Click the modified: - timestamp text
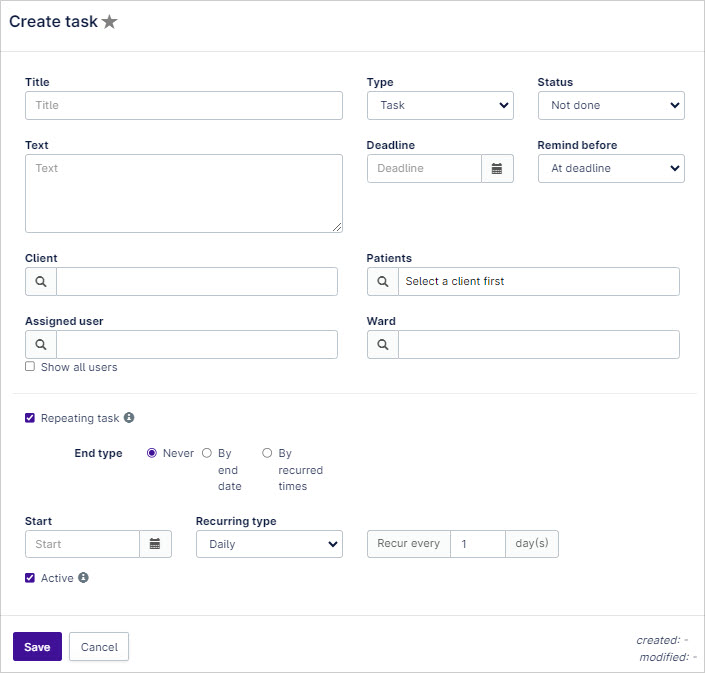Image resolution: width=705 pixels, height=673 pixels. [667, 657]
